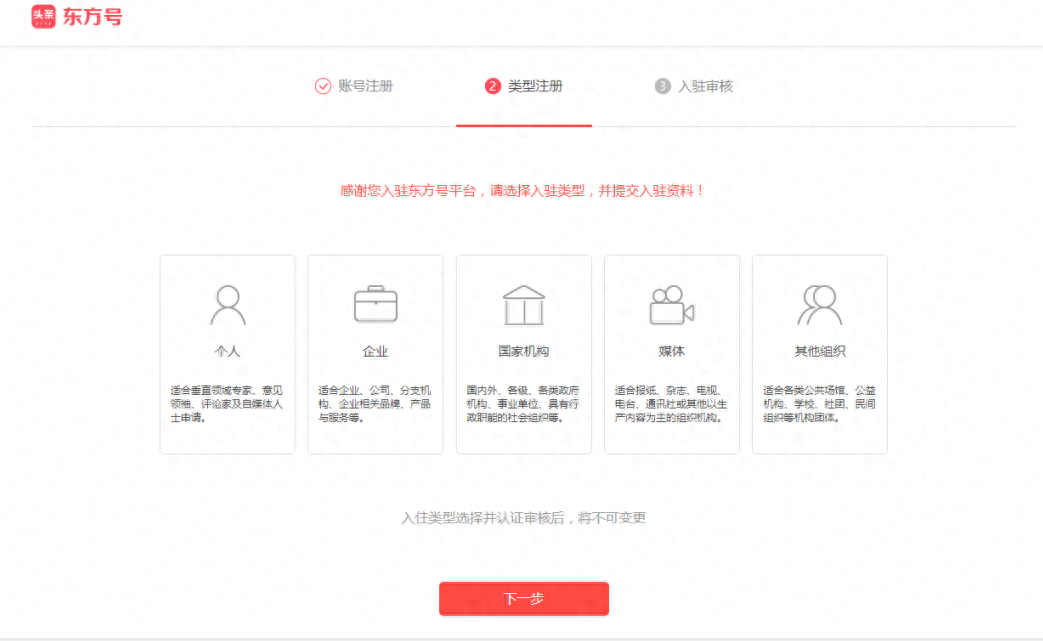Choose the 媒体 account type label
1043x641 pixels.
[672, 352]
